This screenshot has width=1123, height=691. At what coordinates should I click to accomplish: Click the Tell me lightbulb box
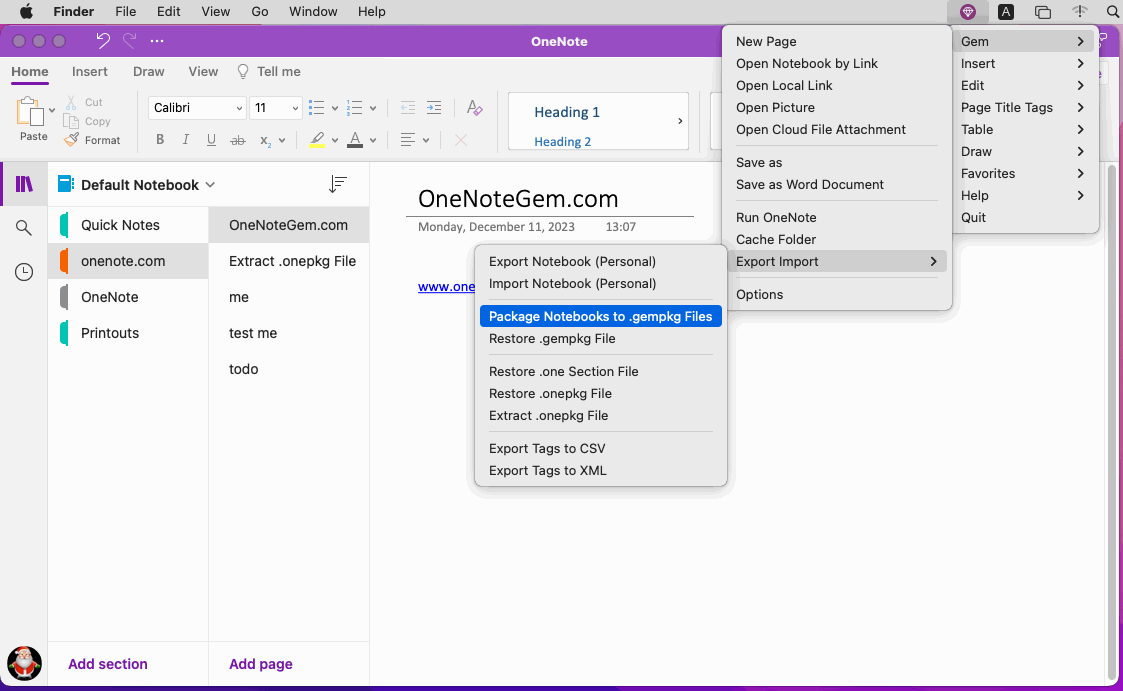point(269,72)
